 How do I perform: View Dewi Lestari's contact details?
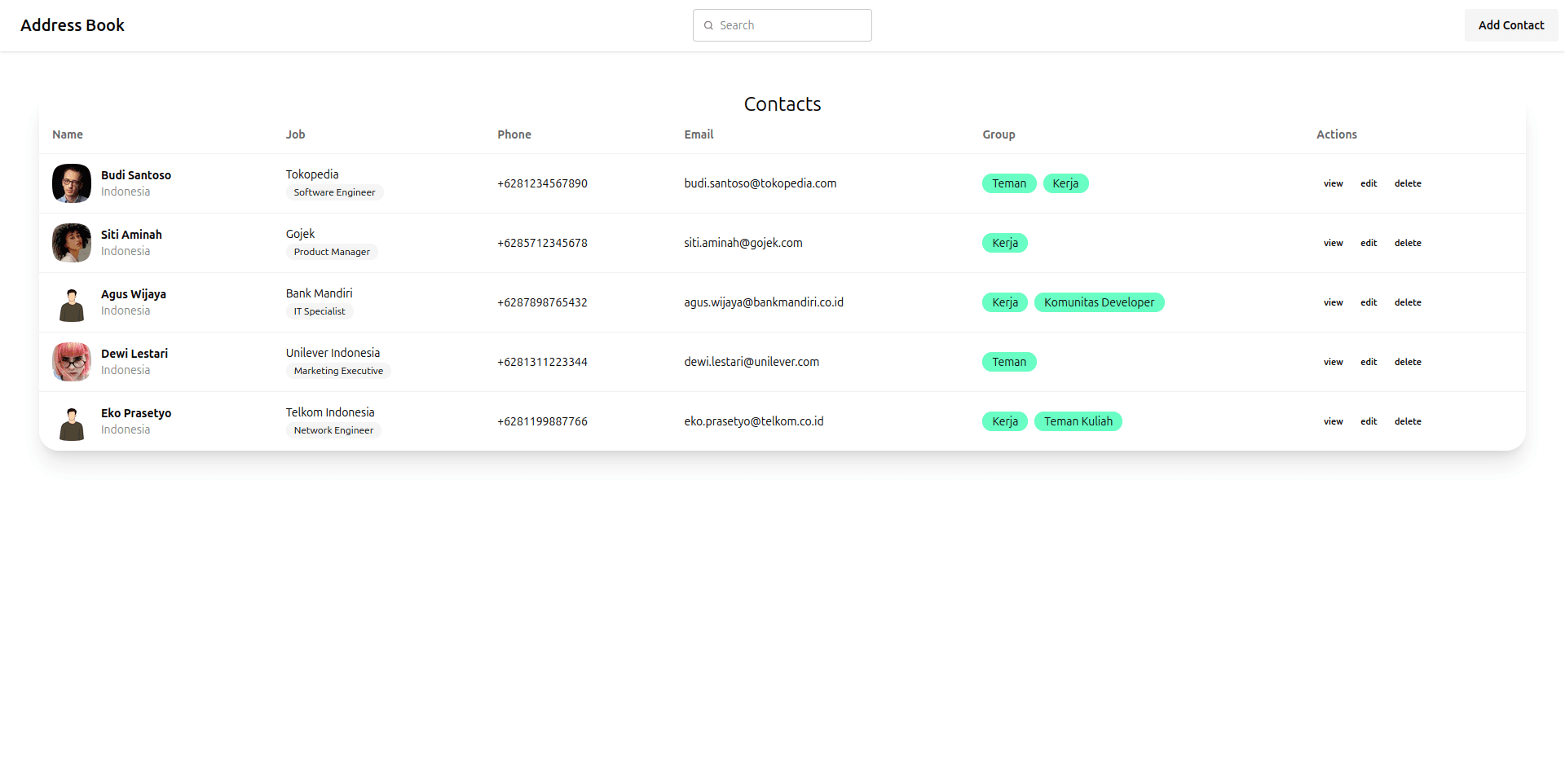click(1333, 361)
